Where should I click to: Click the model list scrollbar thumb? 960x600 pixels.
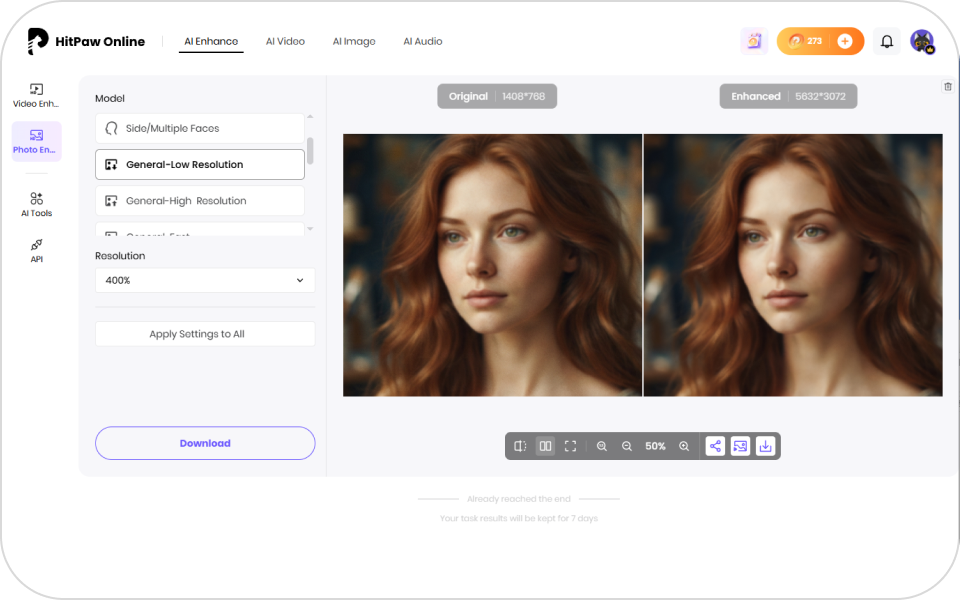310,151
